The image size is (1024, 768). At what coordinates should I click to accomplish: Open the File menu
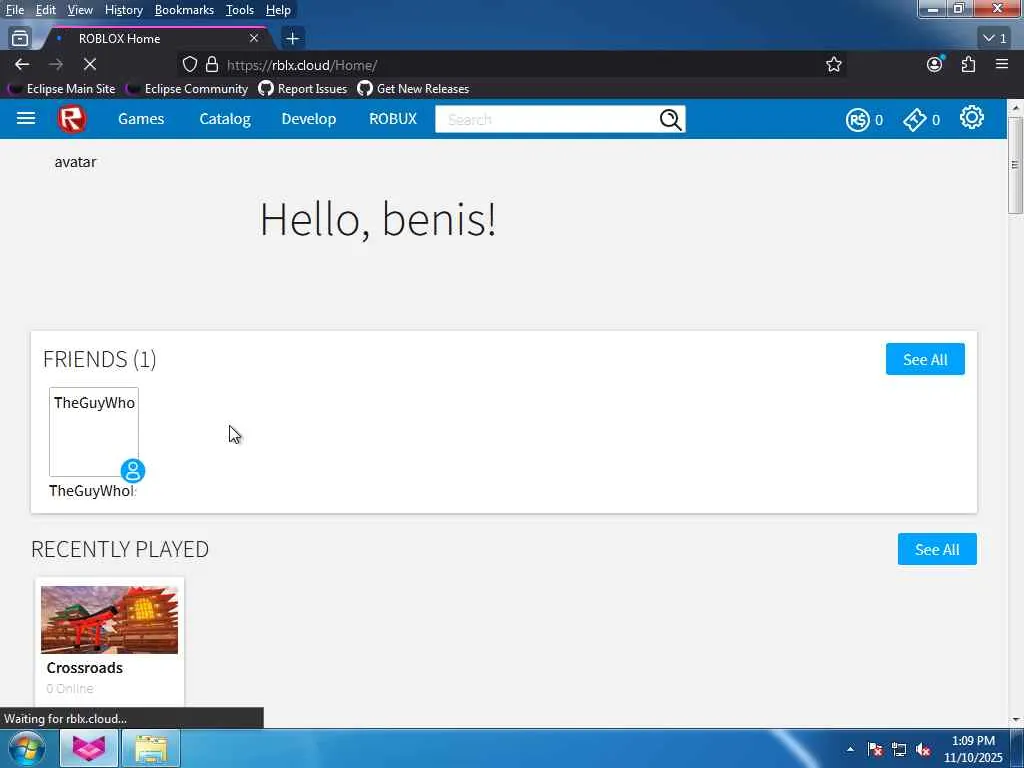tap(14, 10)
